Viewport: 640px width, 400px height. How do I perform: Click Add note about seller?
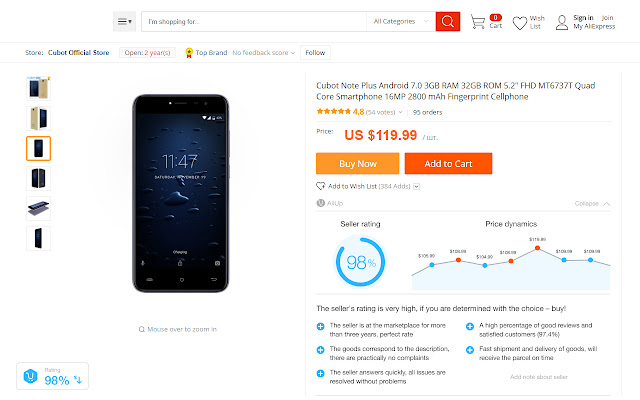(x=538, y=376)
